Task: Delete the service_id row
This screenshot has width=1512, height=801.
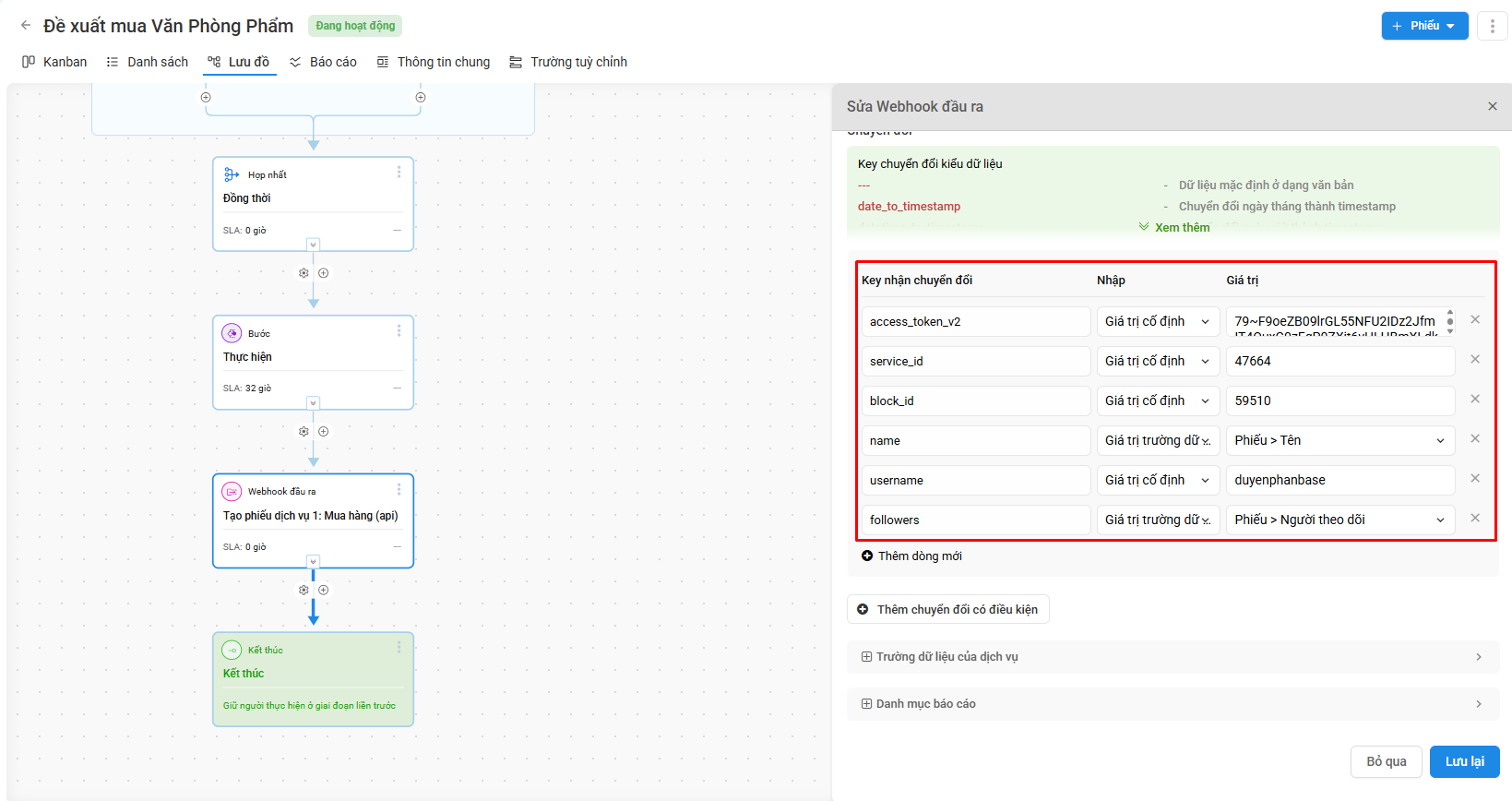Action: click(1475, 359)
